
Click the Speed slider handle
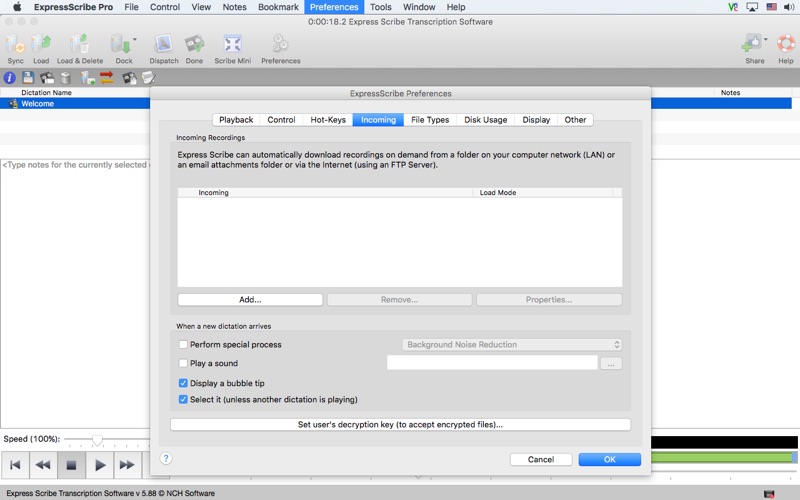point(97,439)
